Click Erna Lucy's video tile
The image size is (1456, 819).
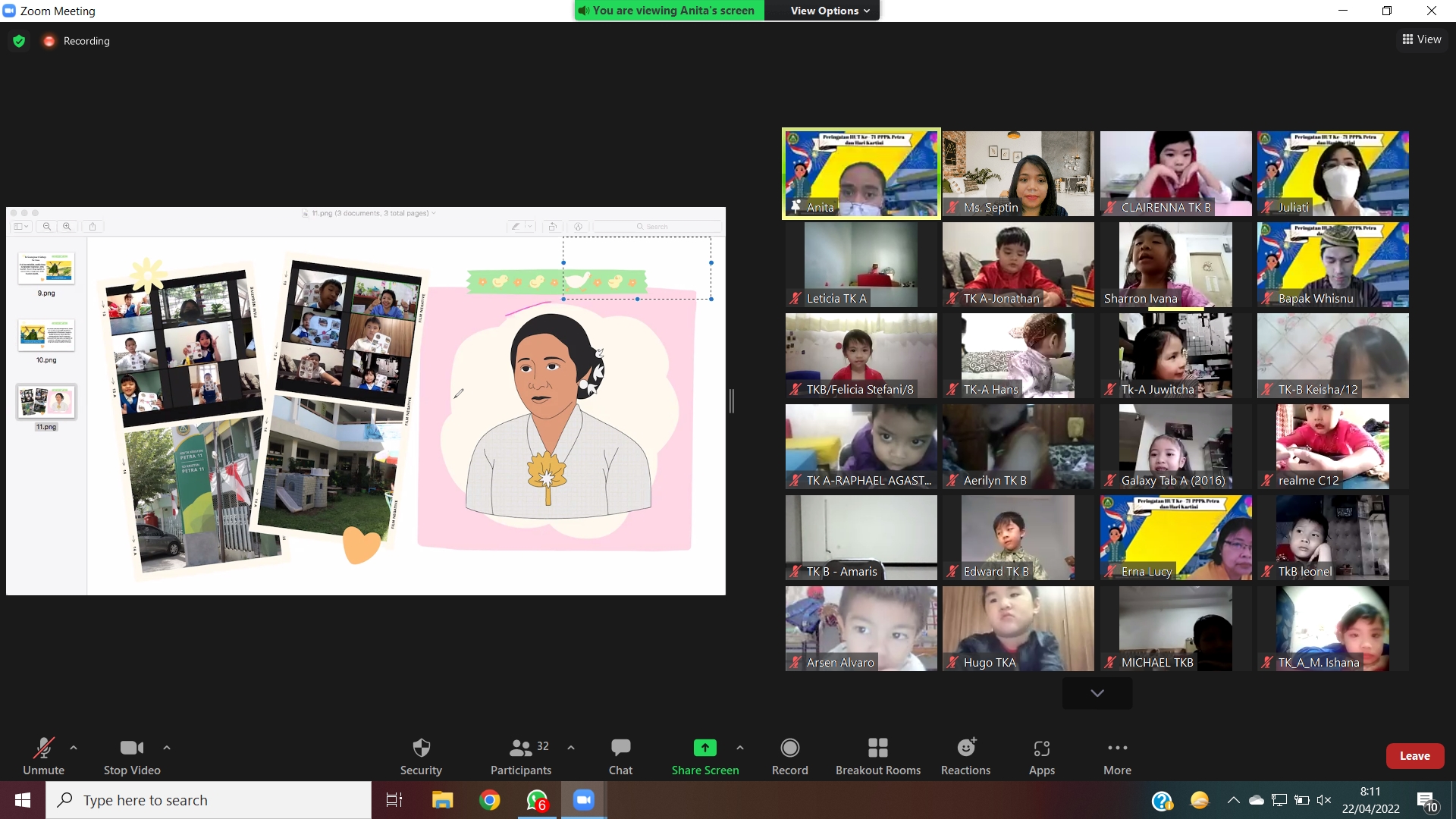click(1176, 538)
